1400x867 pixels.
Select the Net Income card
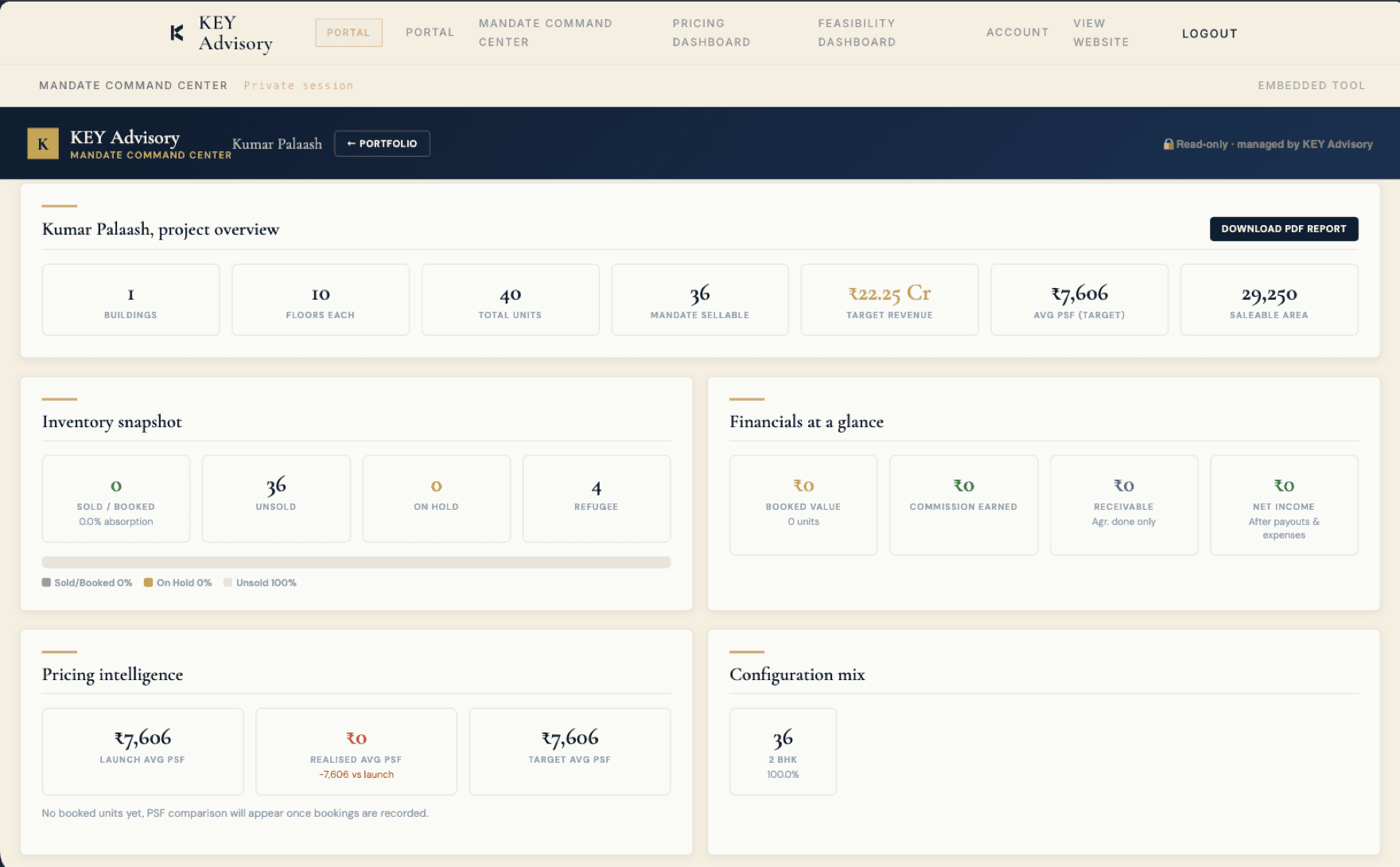(1284, 505)
